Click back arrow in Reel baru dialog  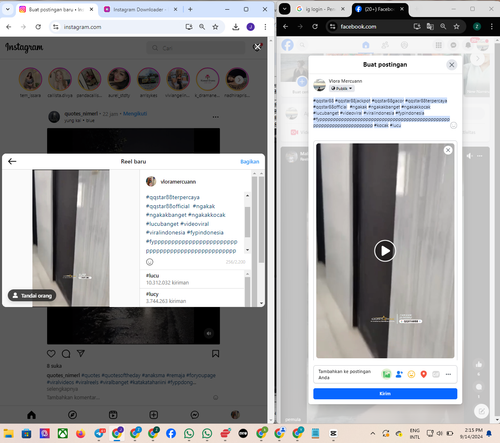[x=12, y=162]
